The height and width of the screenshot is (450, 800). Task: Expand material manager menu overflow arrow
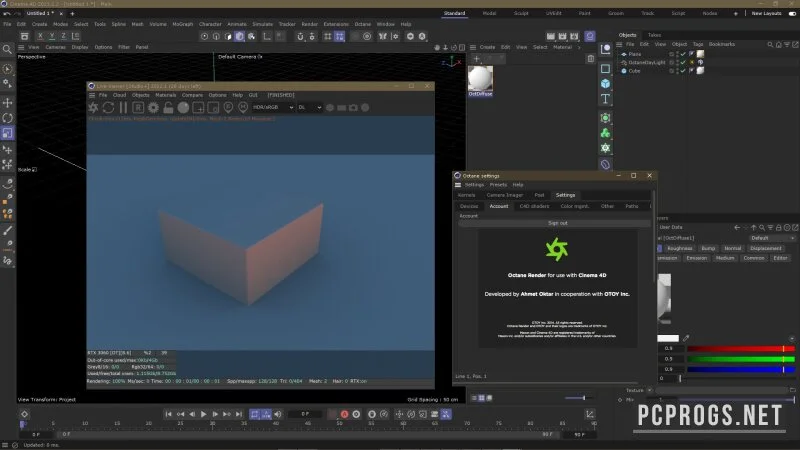[579, 47]
